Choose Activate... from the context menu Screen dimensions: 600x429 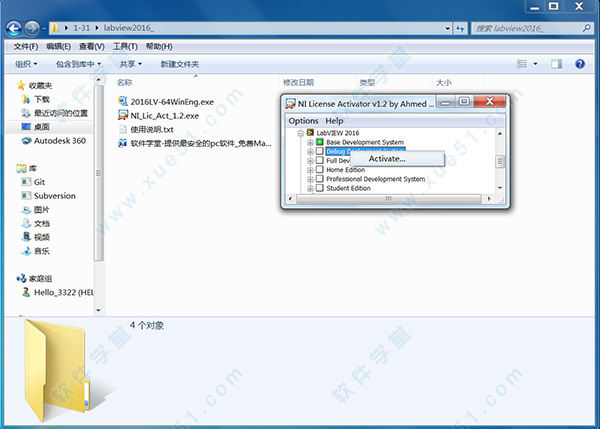point(397,159)
